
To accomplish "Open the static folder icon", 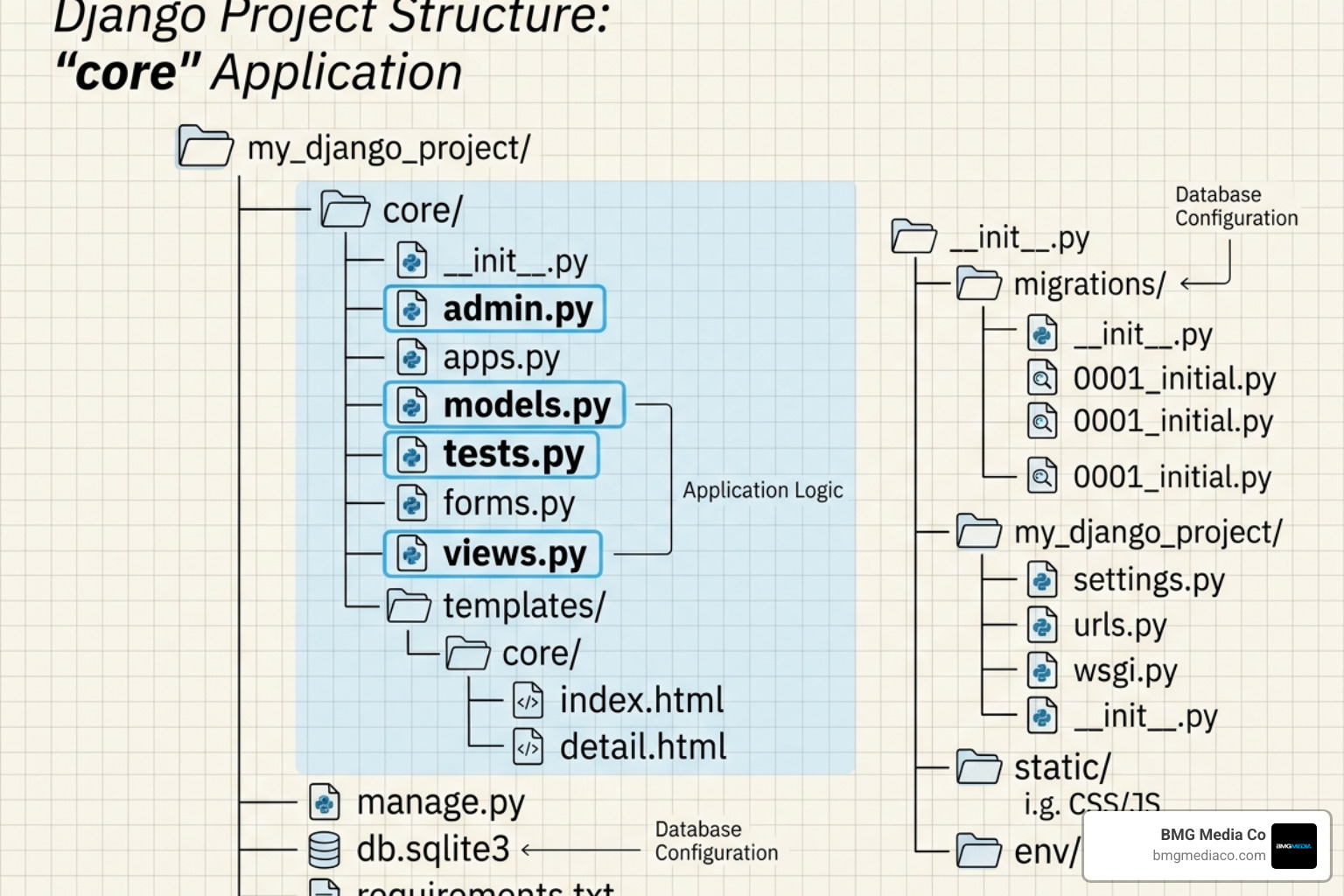I will (979, 766).
